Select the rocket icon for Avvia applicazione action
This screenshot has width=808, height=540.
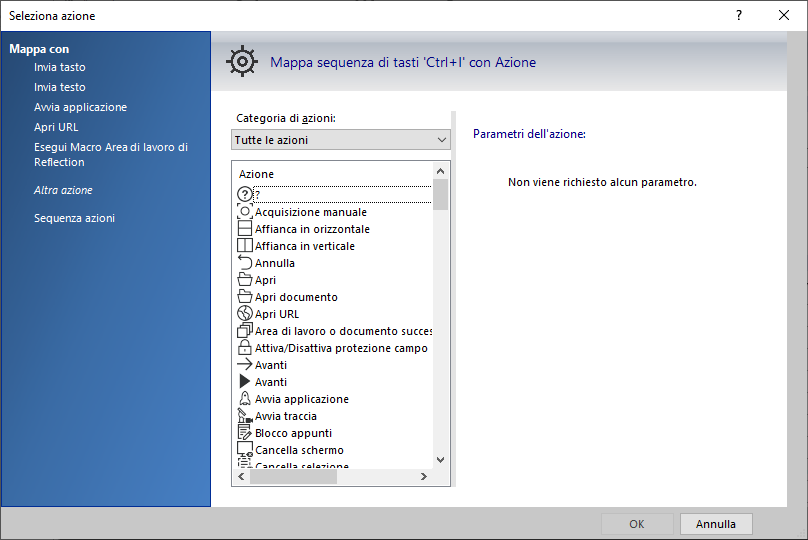tap(244, 399)
